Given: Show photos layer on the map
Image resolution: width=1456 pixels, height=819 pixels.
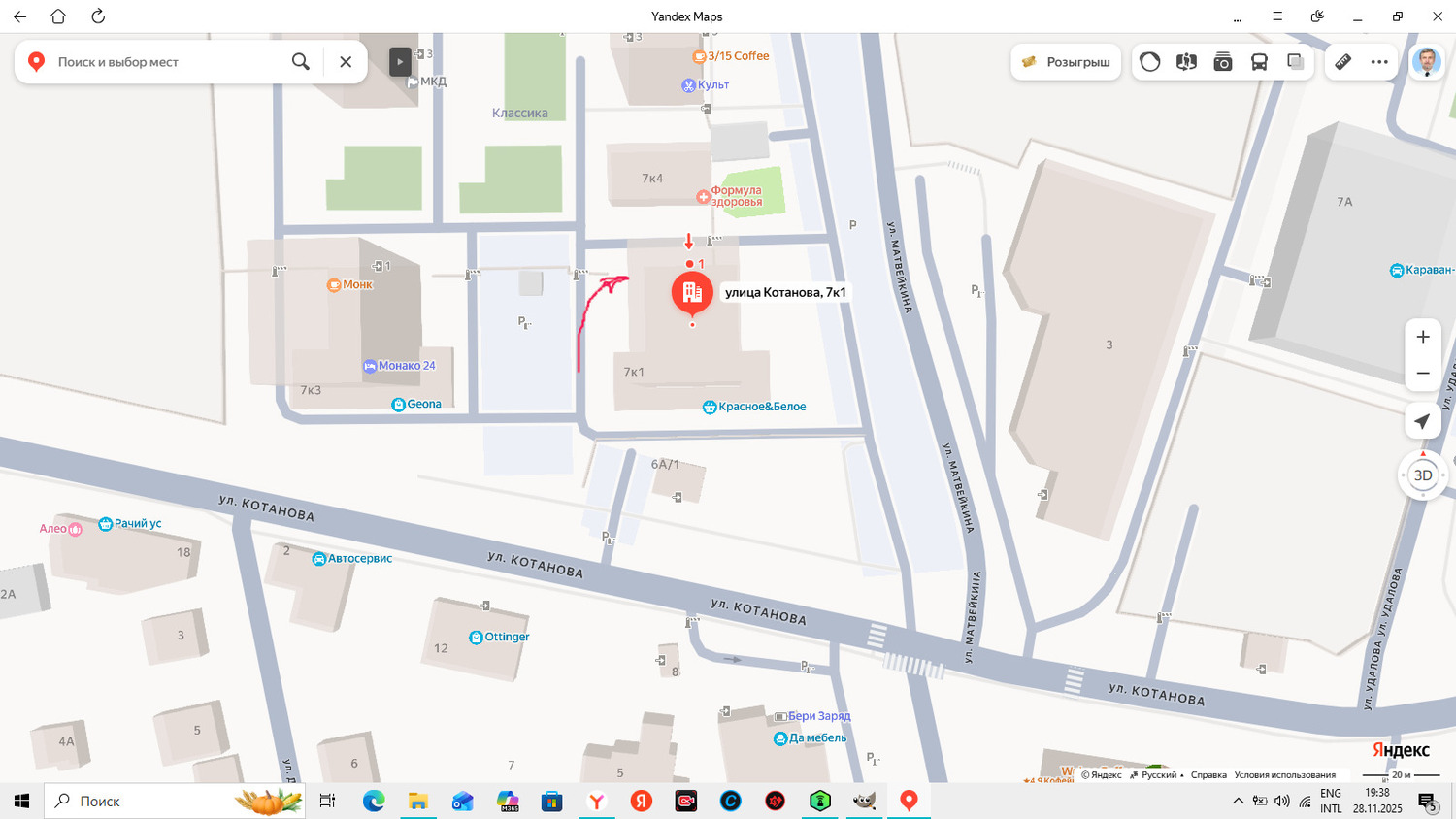Looking at the screenshot, I should (1223, 62).
